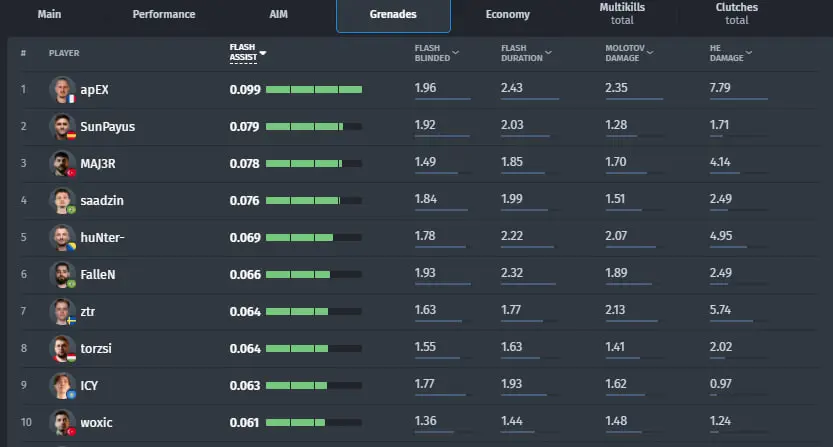Switch to the Performance tab
The width and height of the screenshot is (833, 447).
[164, 15]
